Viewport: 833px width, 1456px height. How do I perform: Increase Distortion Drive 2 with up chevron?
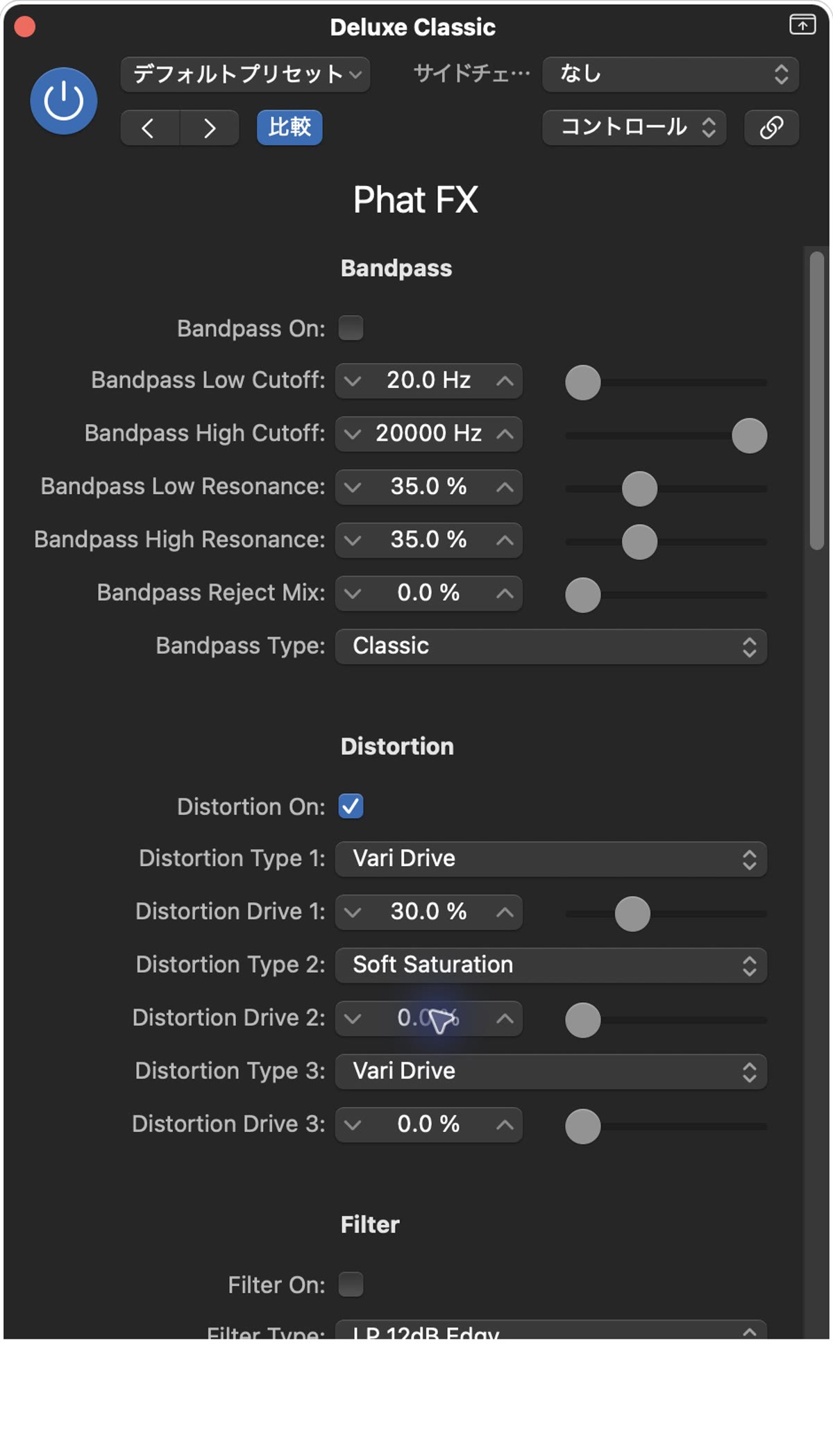click(x=505, y=1019)
